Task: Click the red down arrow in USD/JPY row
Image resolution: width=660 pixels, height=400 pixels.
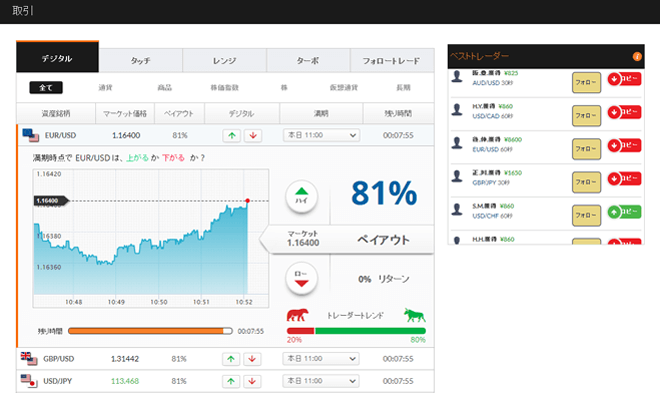Action: pyautogui.click(x=252, y=381)
